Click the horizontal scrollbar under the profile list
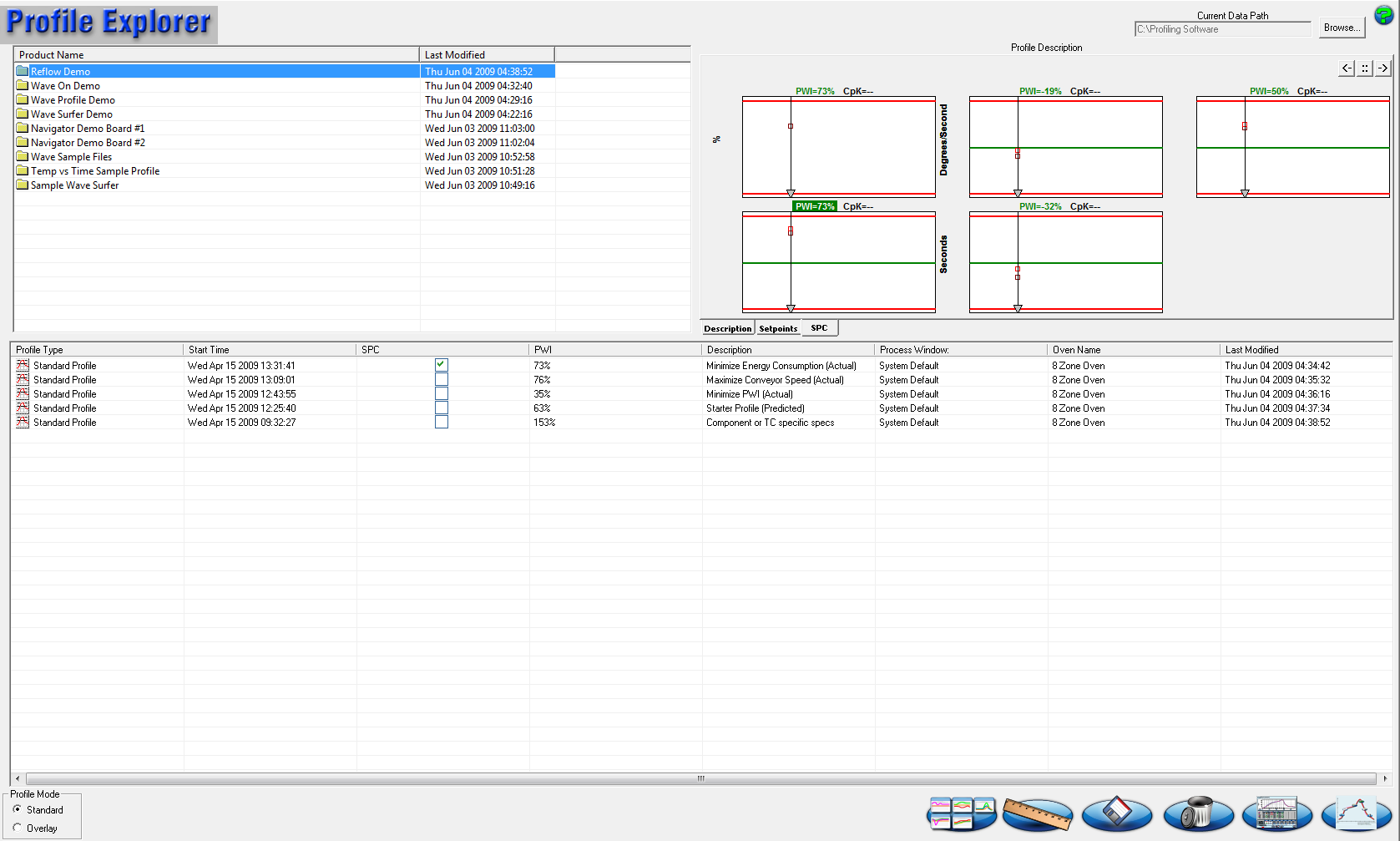The height and width of the screenshot is (841, 1400). pyautogui.click(x=700, y=778)
